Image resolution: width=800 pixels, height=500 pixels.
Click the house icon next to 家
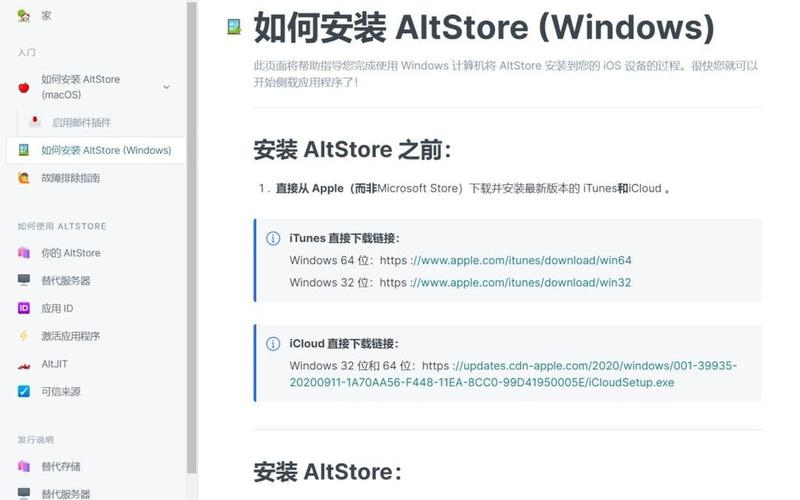click(23, 16)
